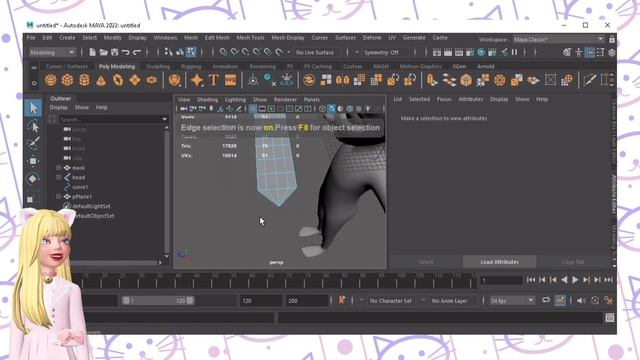The image size is (640, 360).
Task: Click the Redo arrow icon
Action: coord(137,52)
